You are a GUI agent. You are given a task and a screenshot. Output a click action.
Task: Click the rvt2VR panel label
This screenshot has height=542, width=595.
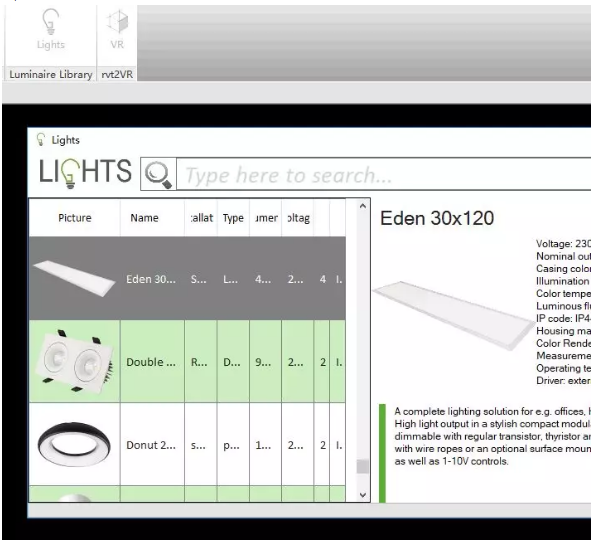coord(117,74)
